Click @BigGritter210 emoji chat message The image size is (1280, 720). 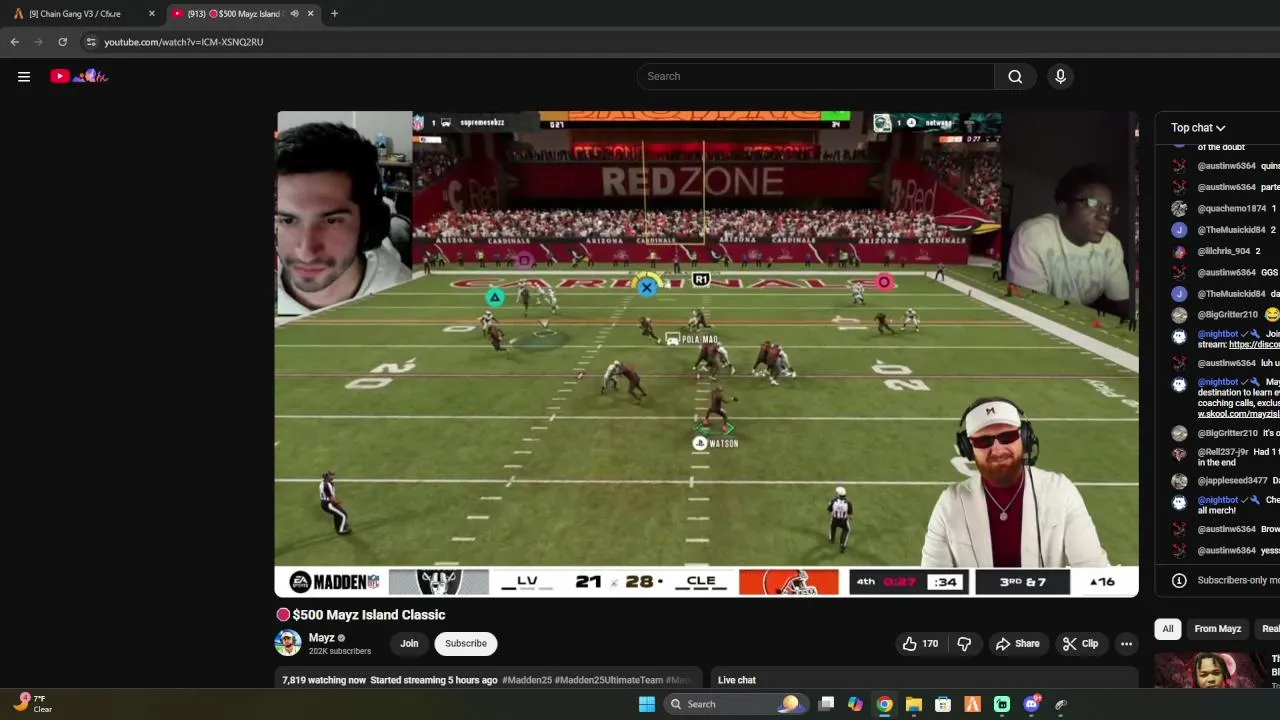(x=1225, y=315)
